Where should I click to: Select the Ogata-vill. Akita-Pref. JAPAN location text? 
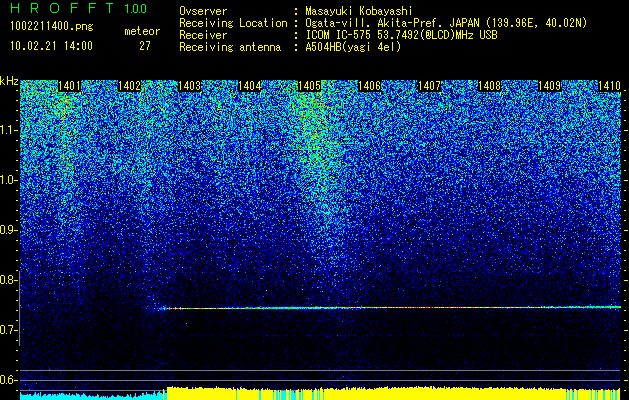coord(446,23)
